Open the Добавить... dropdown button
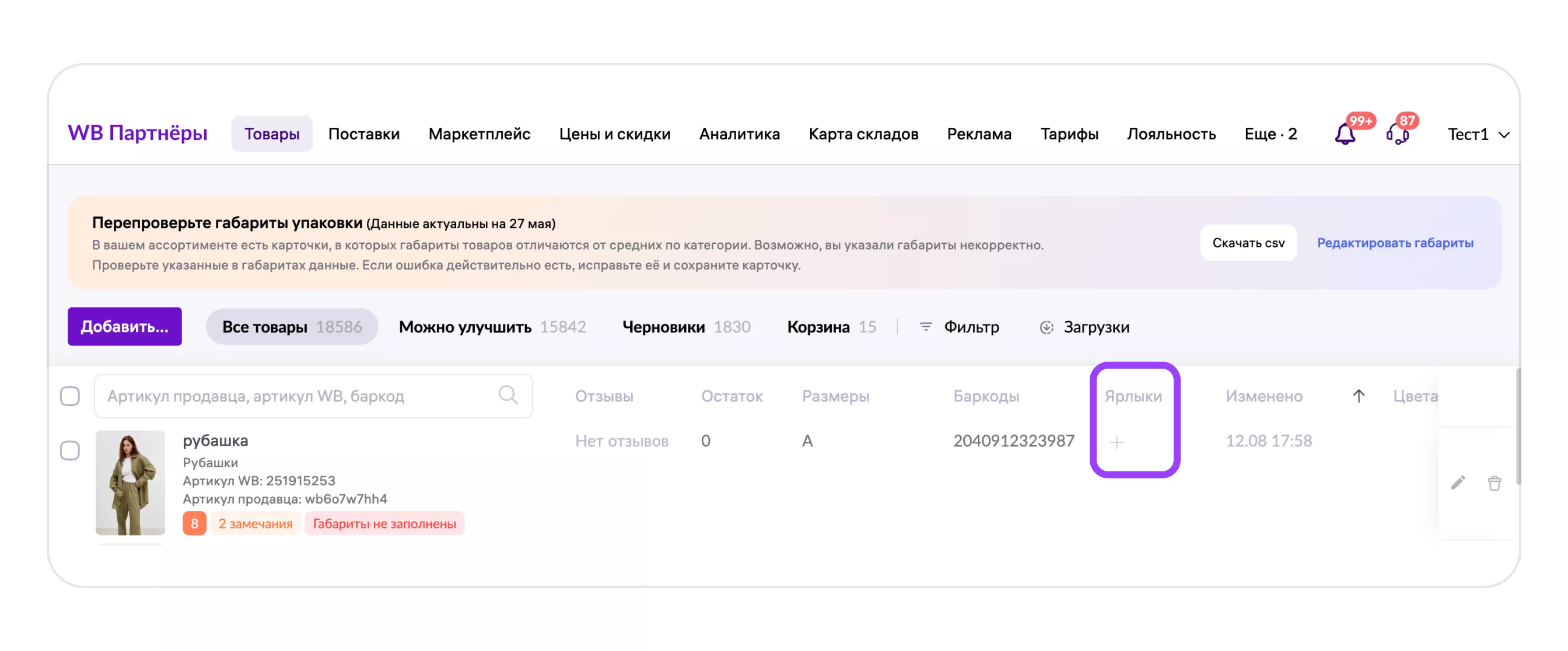This screenshot has width=1568, height=651. coord(124,326)
